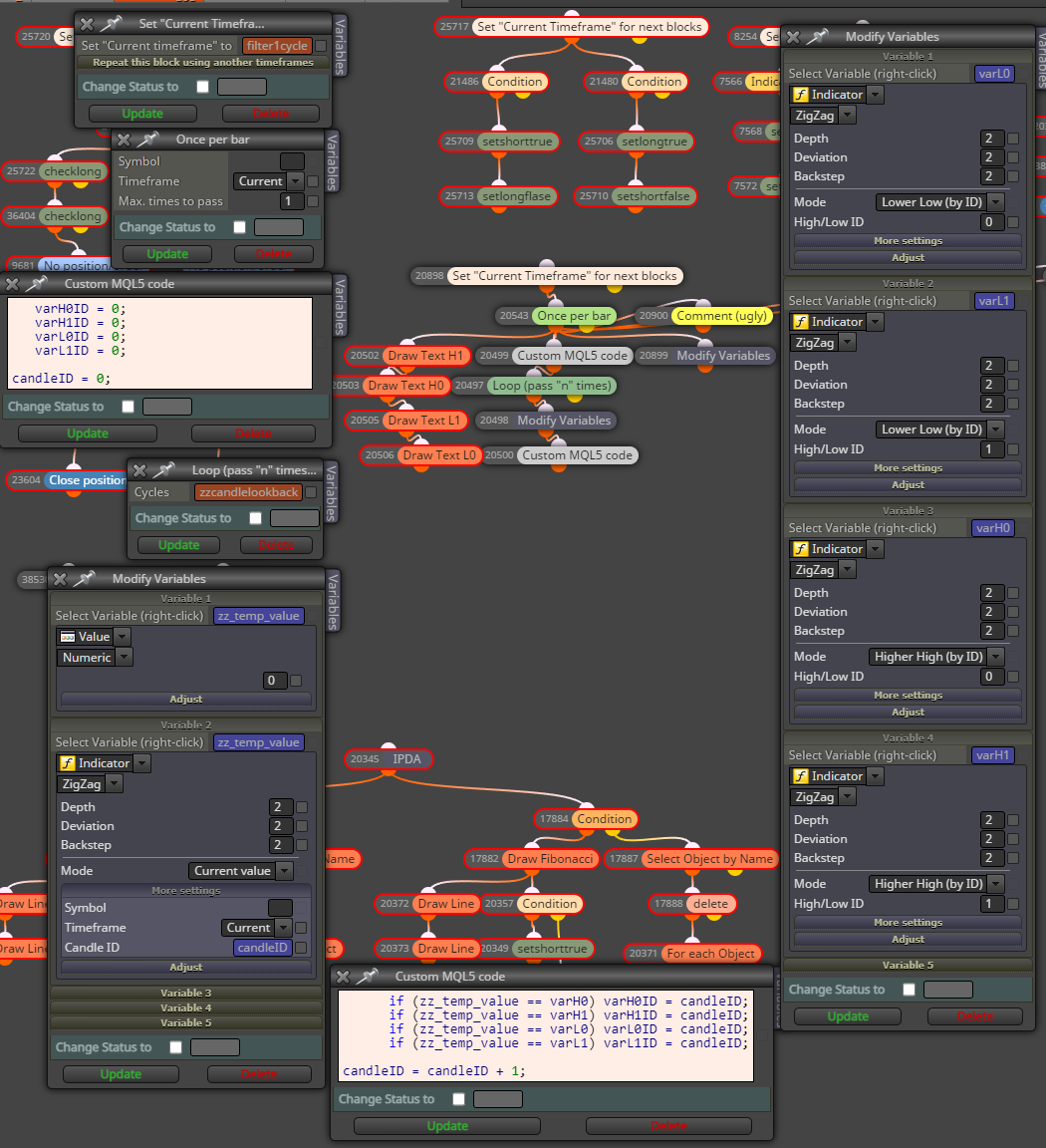Click Indicator function icon for varL0
This screenshot has width=1046, height=1148.
pos(801,95)
